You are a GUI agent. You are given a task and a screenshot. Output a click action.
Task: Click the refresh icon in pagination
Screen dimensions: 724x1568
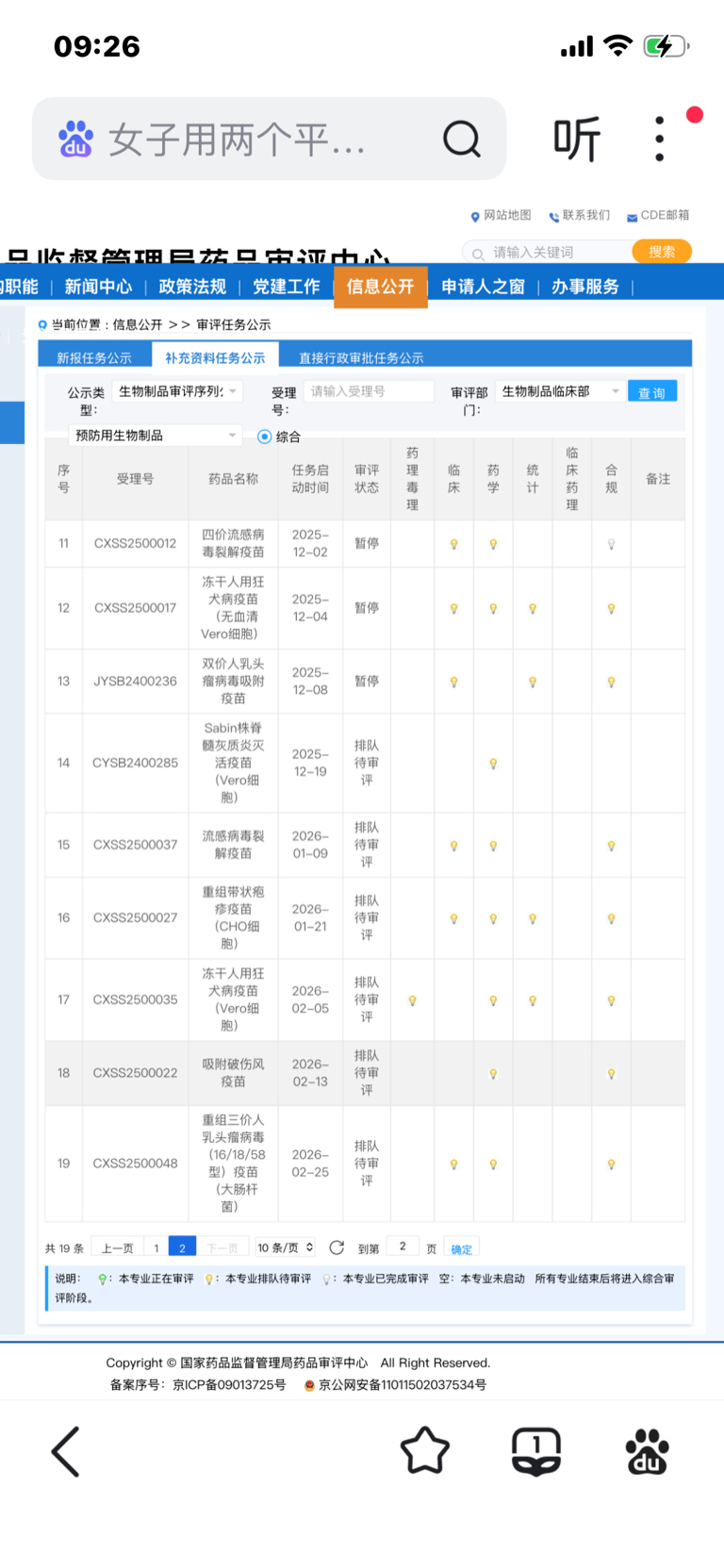pos(337,1247)
